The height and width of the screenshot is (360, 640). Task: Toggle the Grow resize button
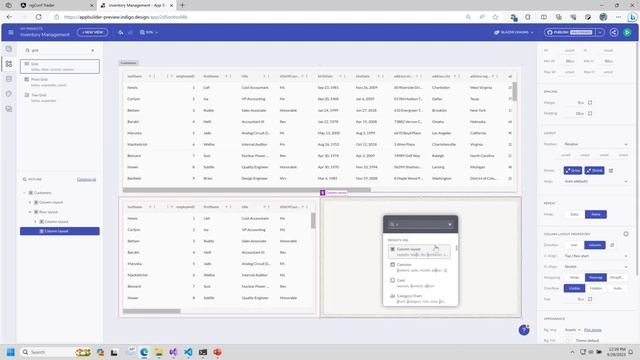coord(573,170)
